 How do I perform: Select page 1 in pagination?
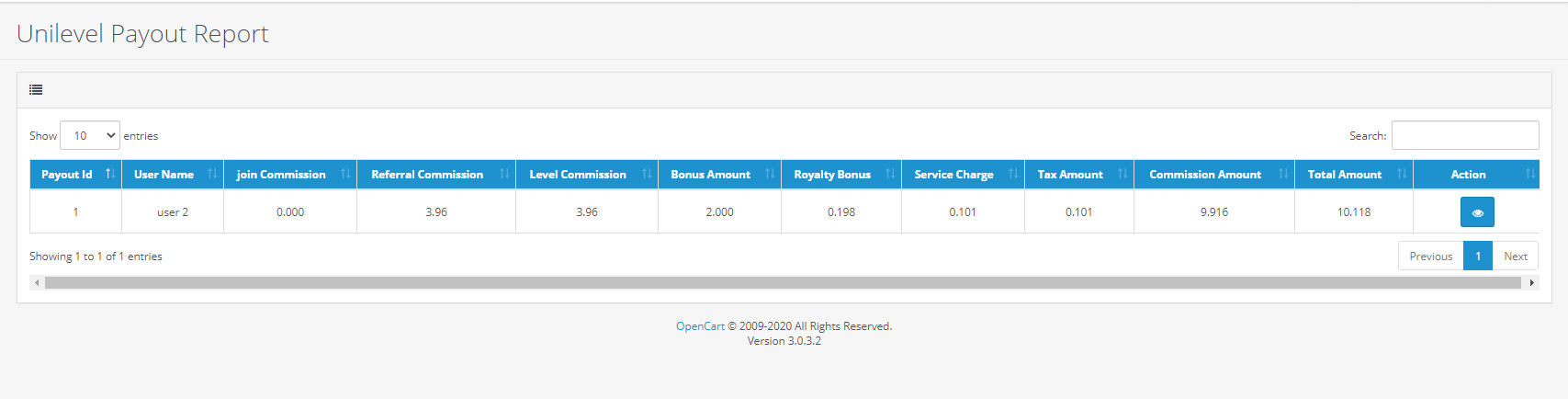1477,256
